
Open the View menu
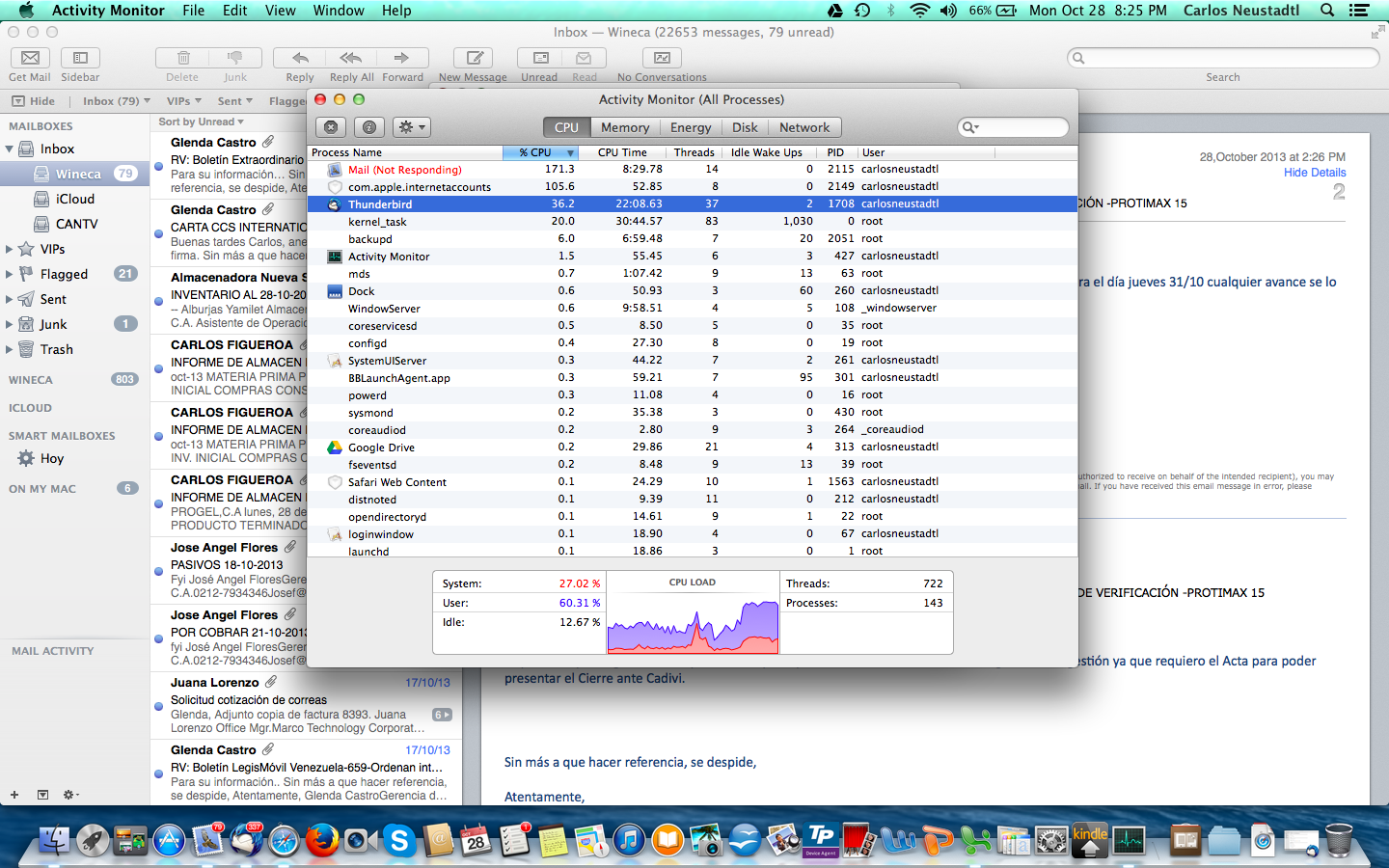281,11
